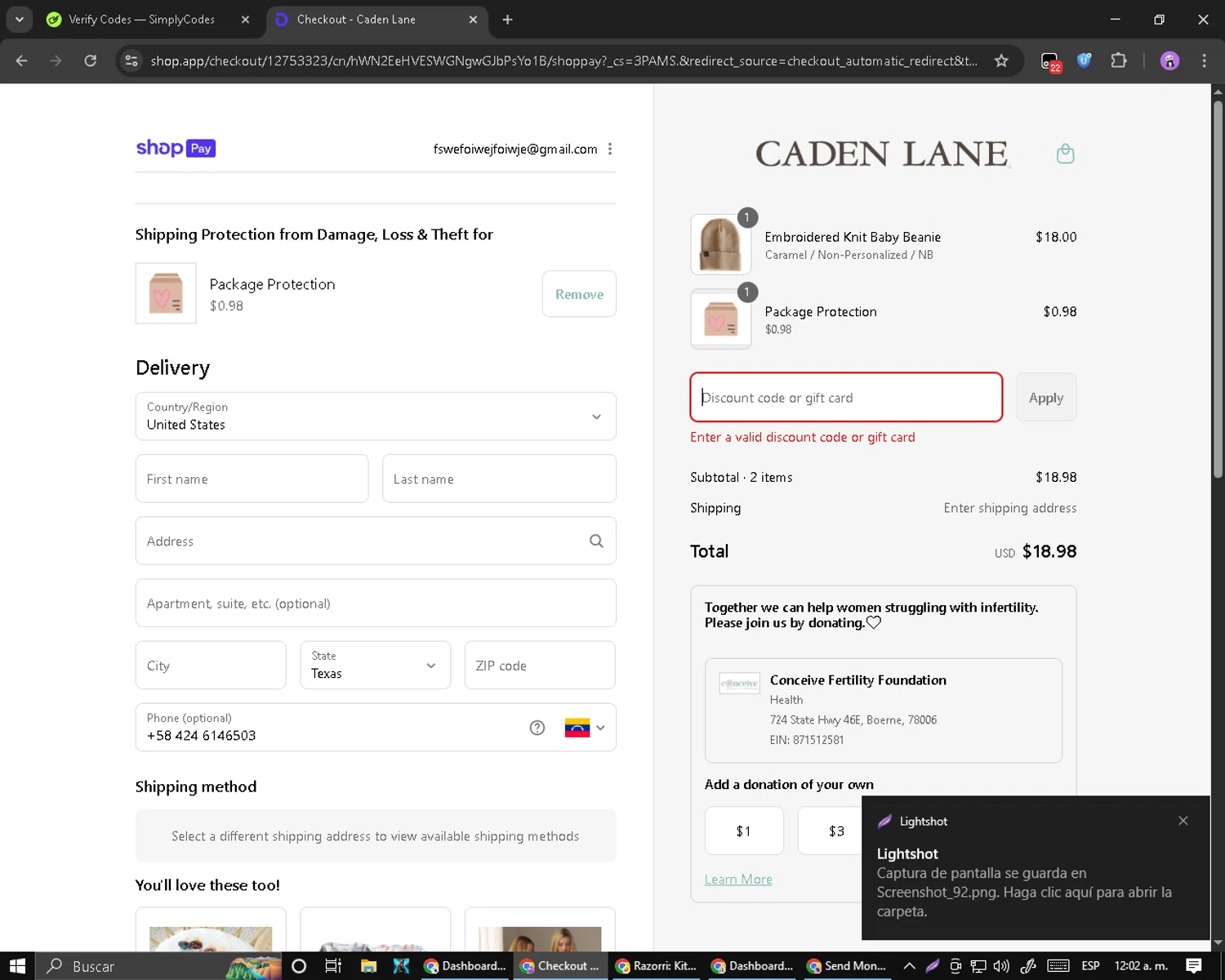Image resolution: width=1225 pixels, height=980 pixels.
Task: Dismiss the Lightshot notification
Action: [x=1183, y=821]
